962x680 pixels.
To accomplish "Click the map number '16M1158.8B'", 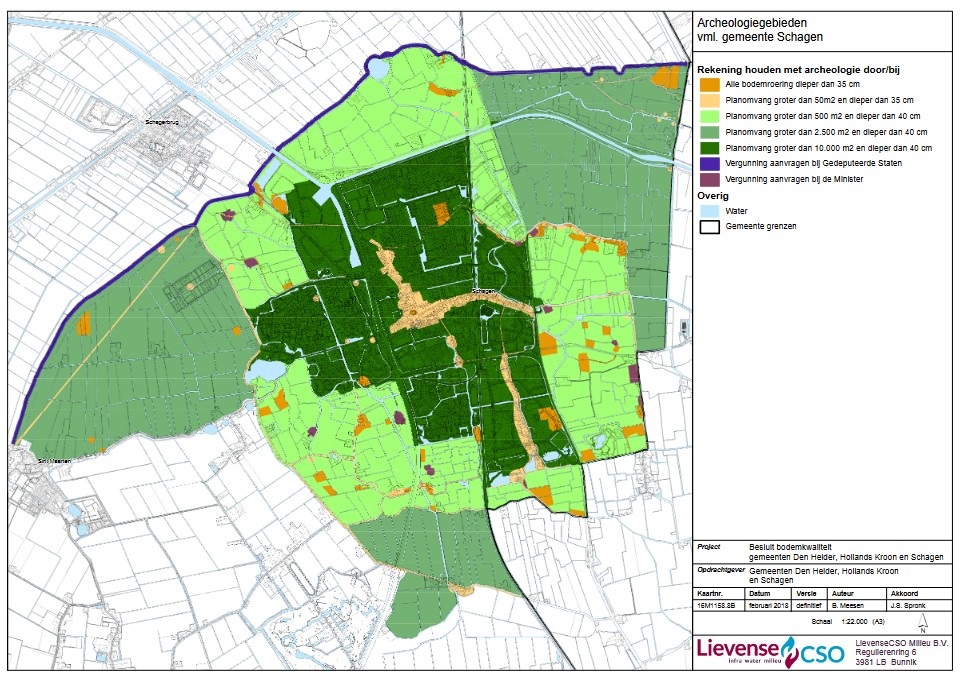I will click(x=718, y=606).
